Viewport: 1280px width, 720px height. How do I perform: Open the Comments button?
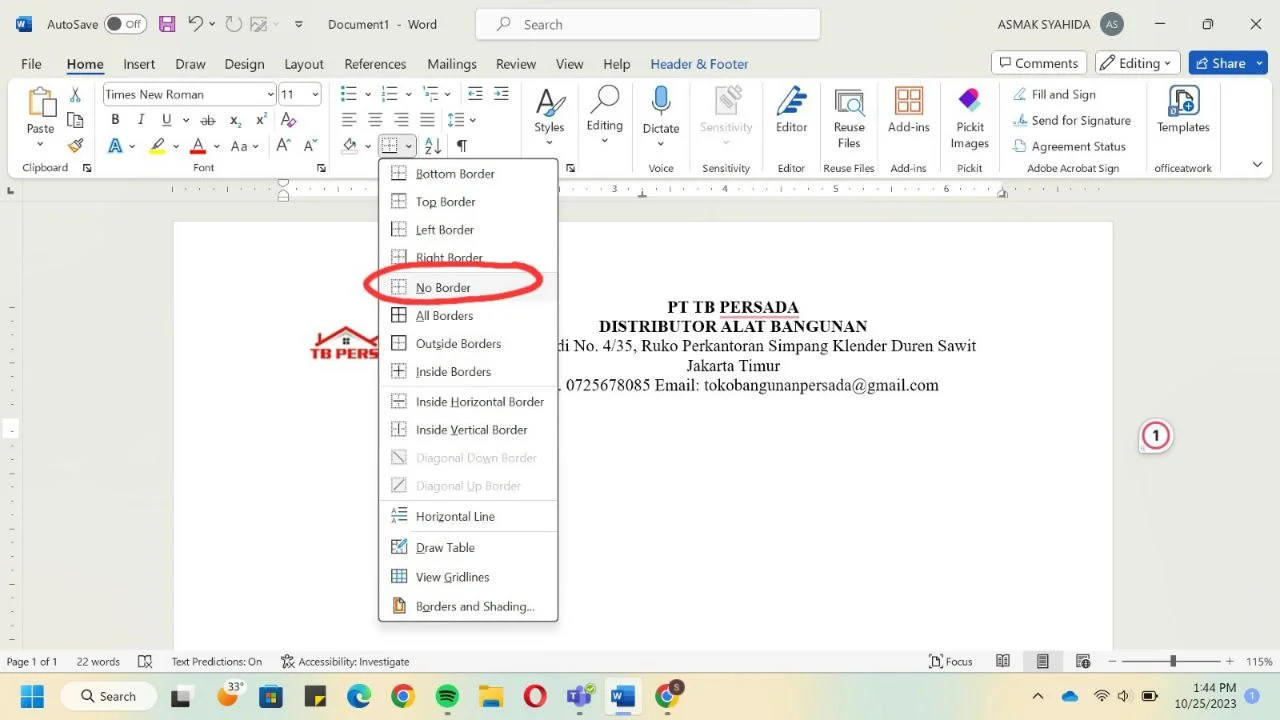[1038, 63]
